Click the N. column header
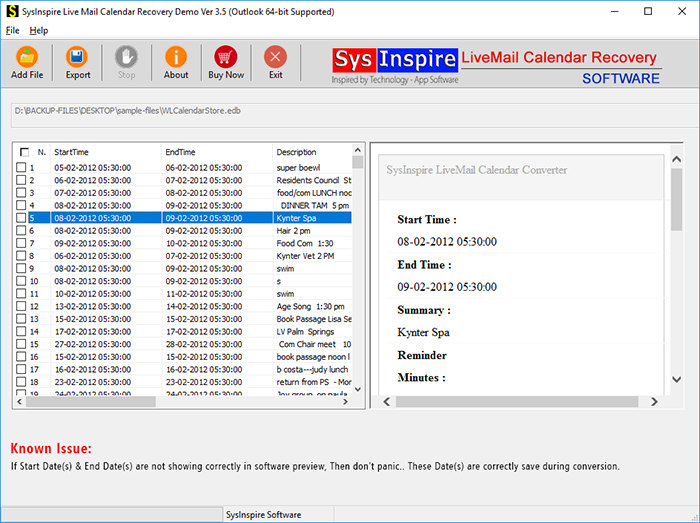The image size is (700, 523). 42,152
